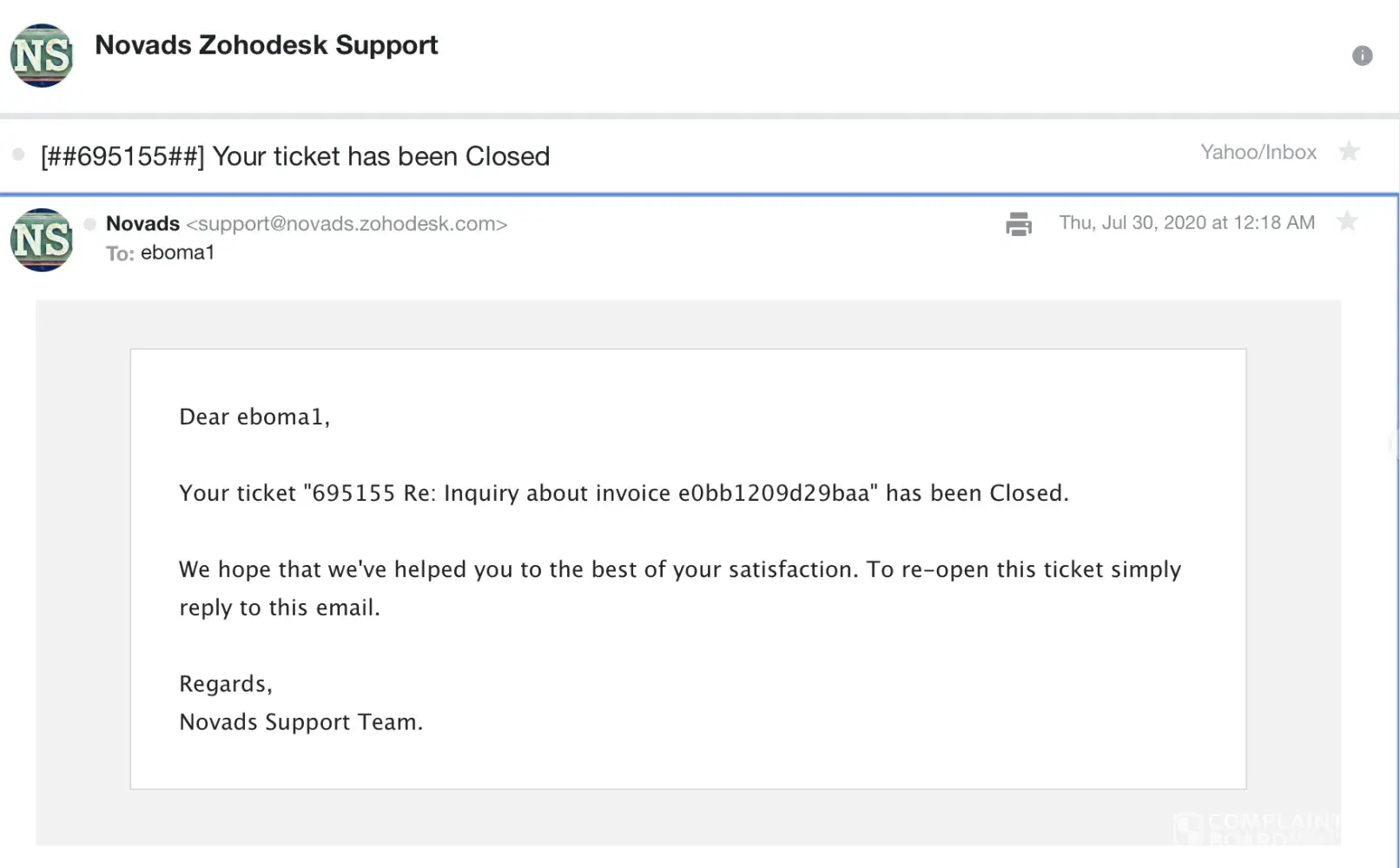Click the support@novads.zohodesk.com address
The image size is (1400, 868).
point(347,224)
